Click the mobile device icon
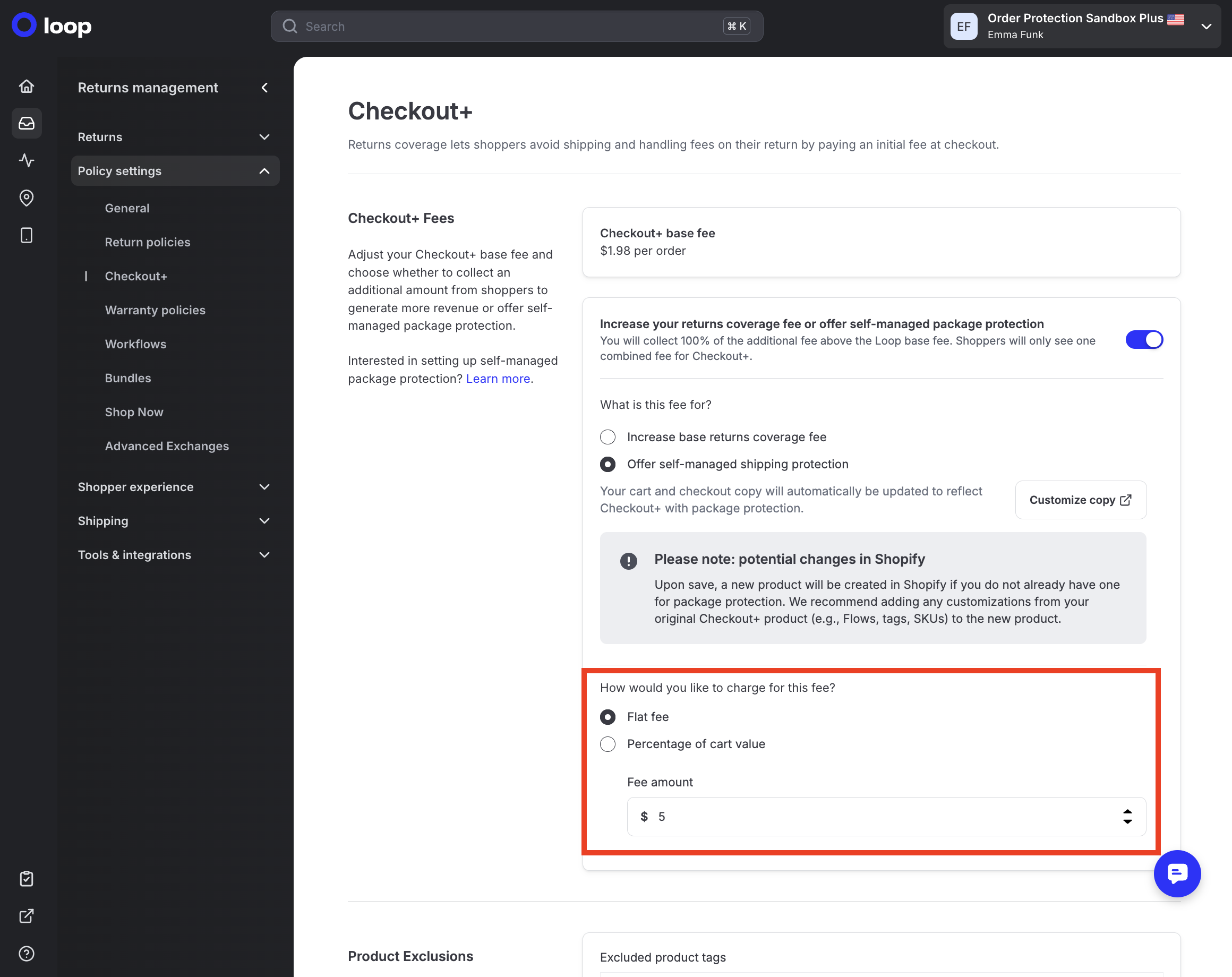This screenshot has height=977, width=1232. pyautogui.click(x=26, y=235)
